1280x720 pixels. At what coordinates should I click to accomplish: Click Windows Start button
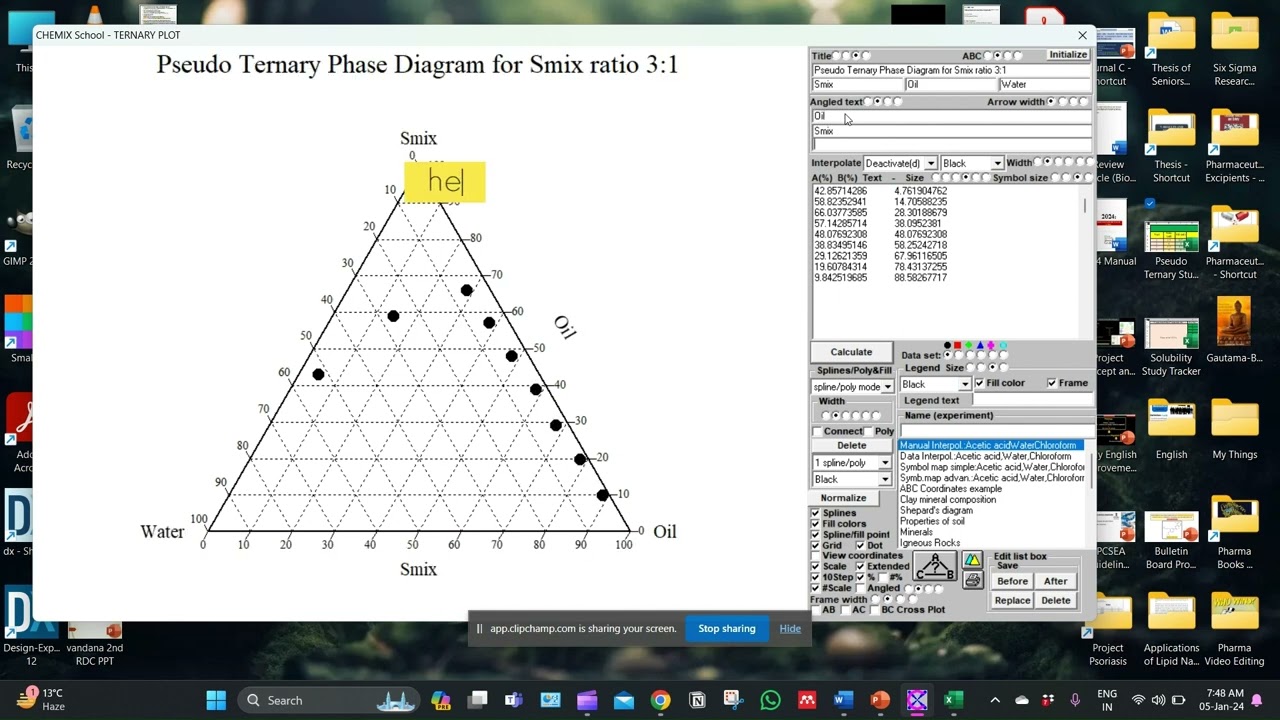click(216, 700)
